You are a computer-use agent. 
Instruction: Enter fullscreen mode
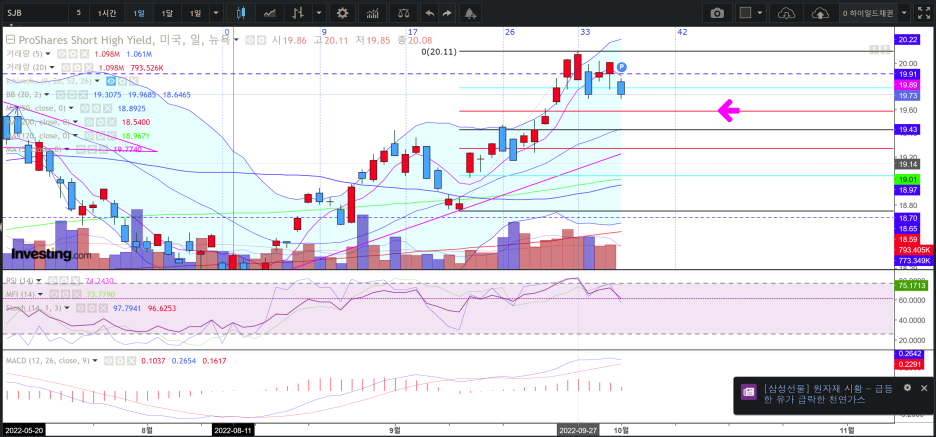(x=925, y=13)
